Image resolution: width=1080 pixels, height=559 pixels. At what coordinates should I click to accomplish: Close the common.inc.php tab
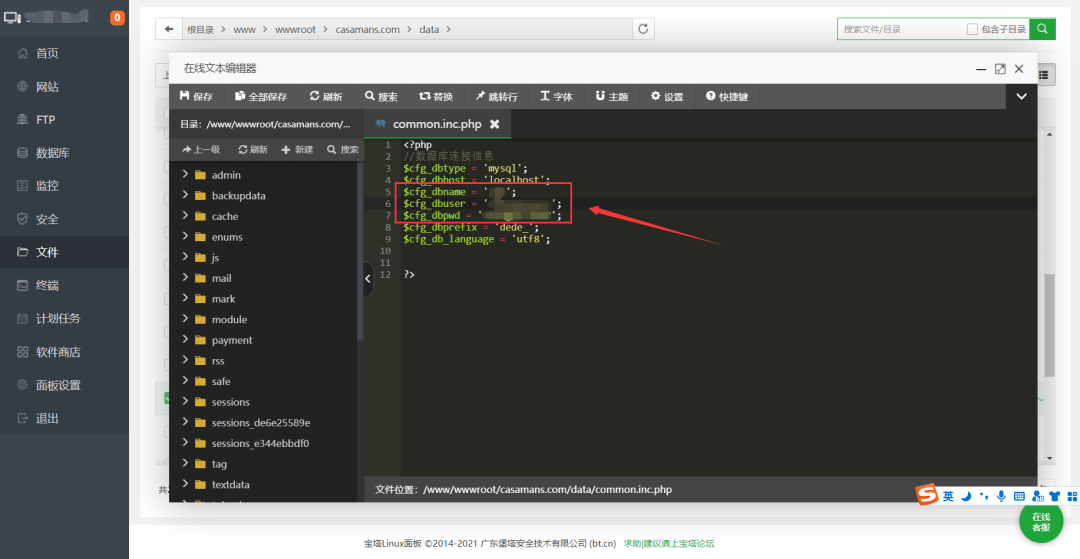click(x=494, y=124)
